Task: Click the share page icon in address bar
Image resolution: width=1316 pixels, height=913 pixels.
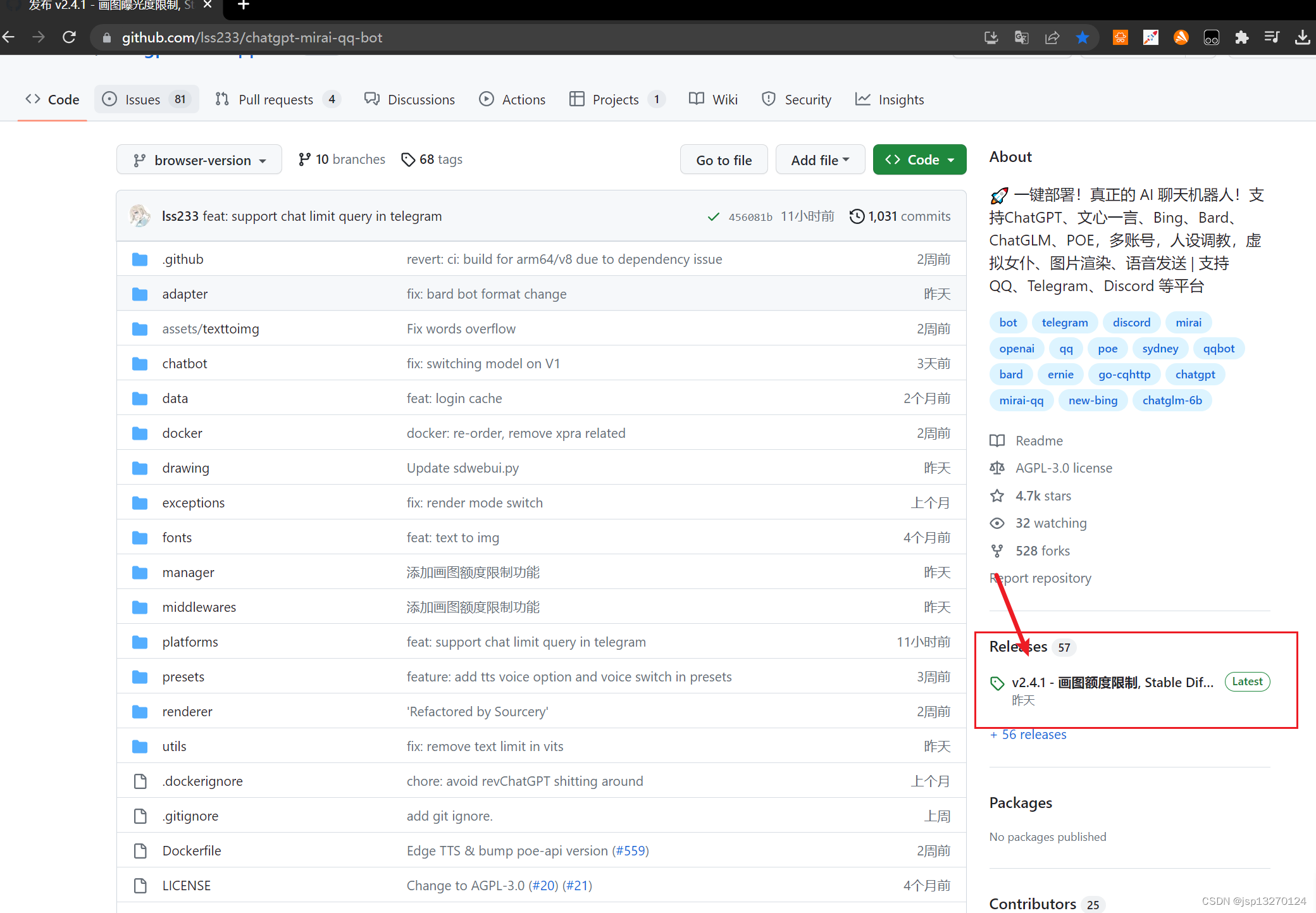Action: pos(1052,37)
